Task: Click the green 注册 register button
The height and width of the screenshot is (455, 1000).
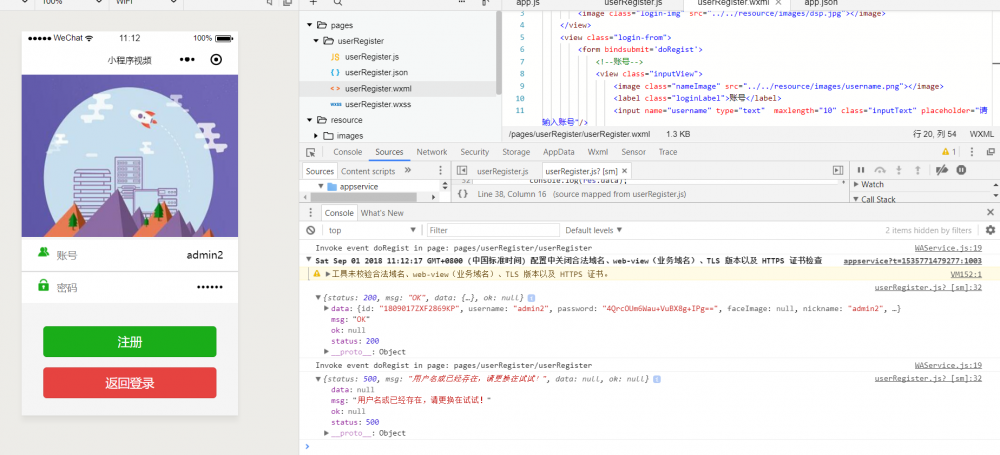Action: [x=129, y=342]
